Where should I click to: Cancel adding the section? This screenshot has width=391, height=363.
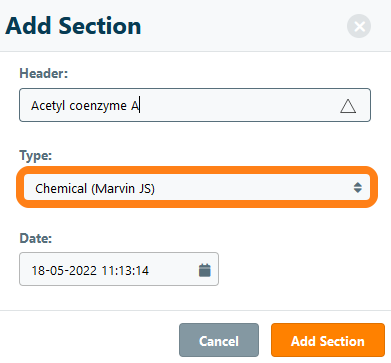(x=219, y=340)
